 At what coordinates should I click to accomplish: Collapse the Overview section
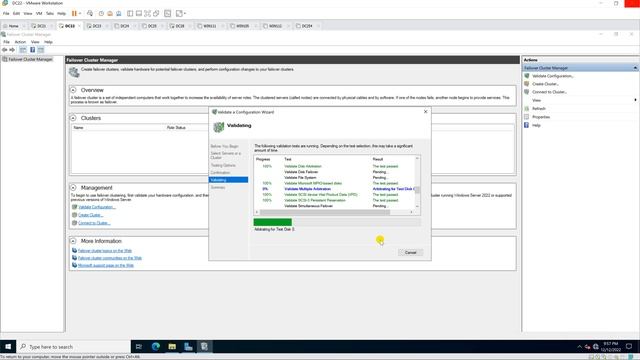coord(73,90)
